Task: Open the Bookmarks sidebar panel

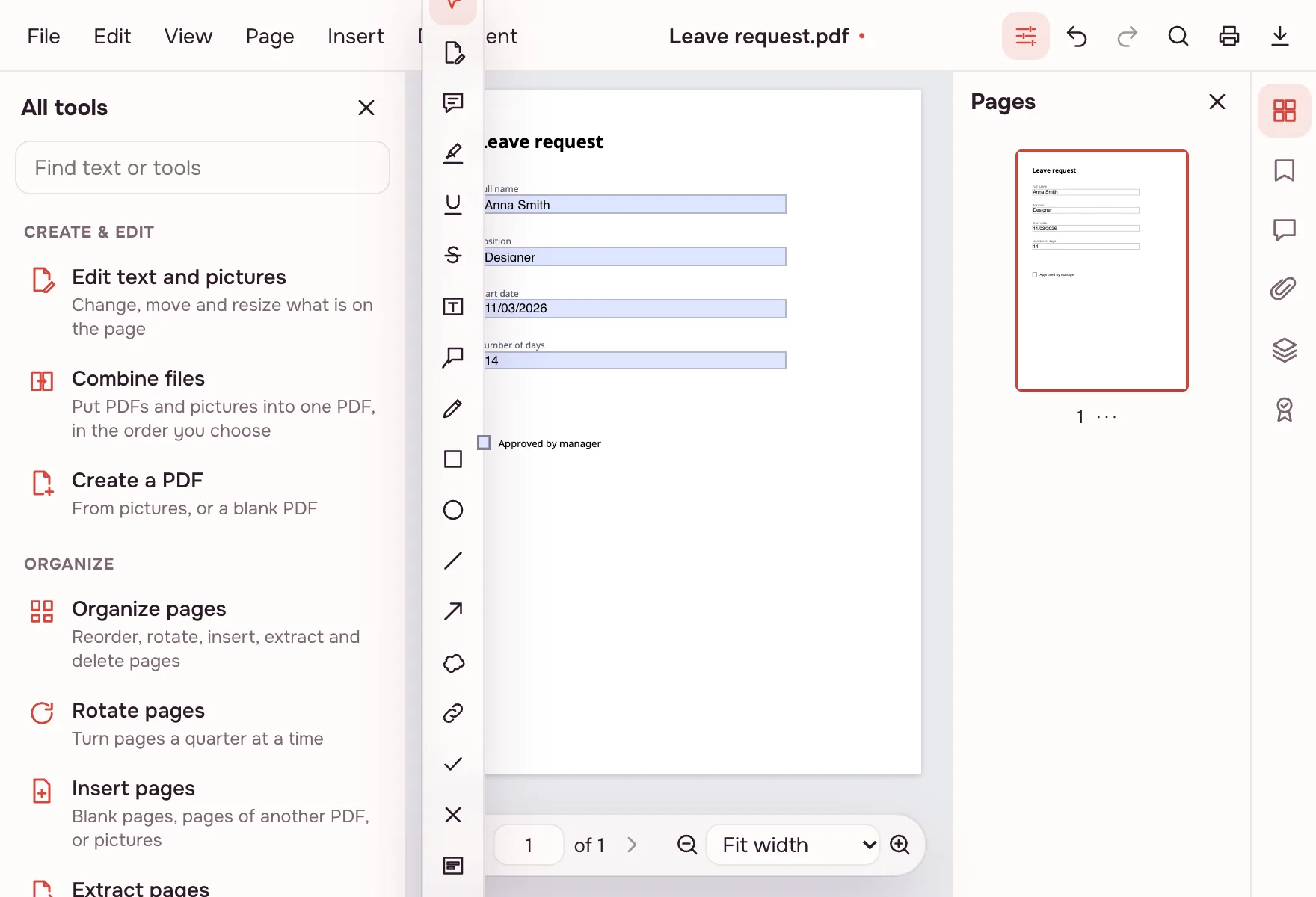Action: coord(1285,170)
